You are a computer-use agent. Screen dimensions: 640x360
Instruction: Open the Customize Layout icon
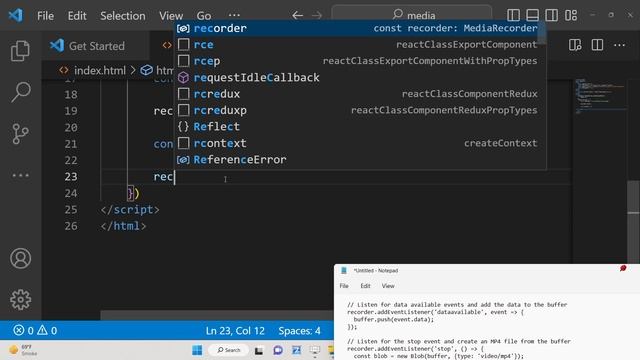tap(571, 15)
